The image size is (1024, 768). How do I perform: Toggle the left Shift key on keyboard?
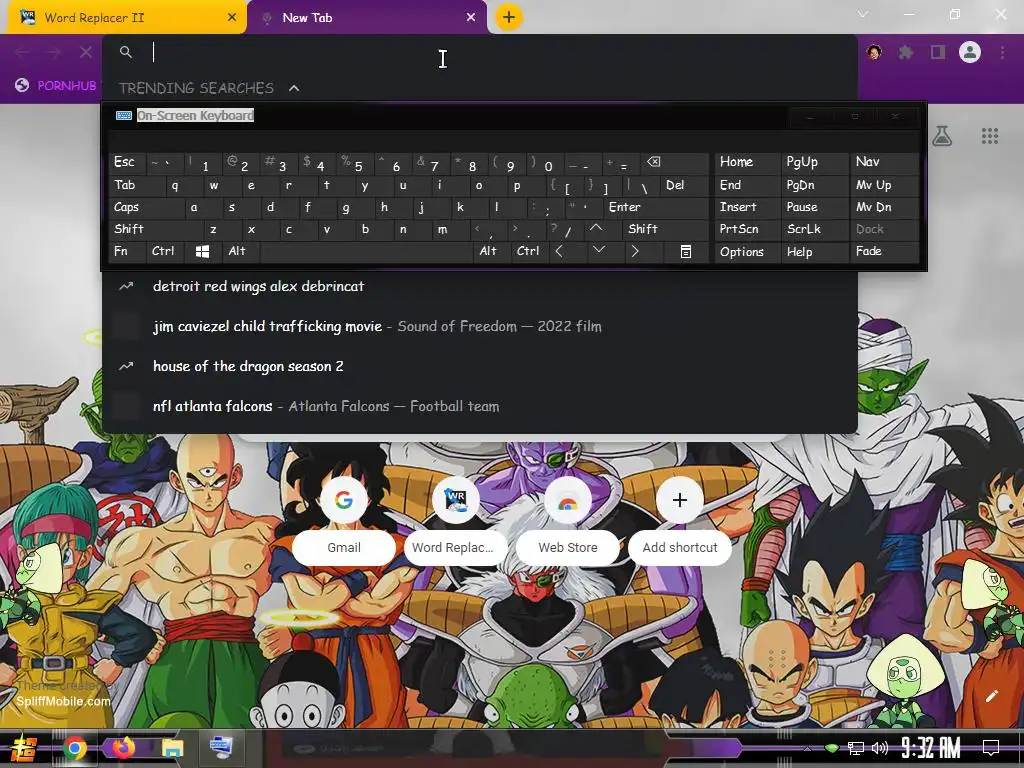pyautogui.click(x=155, y=229)
